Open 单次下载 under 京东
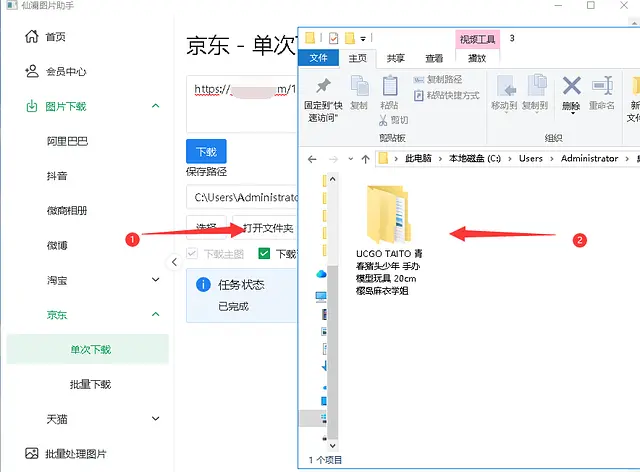 pos(87,350)
